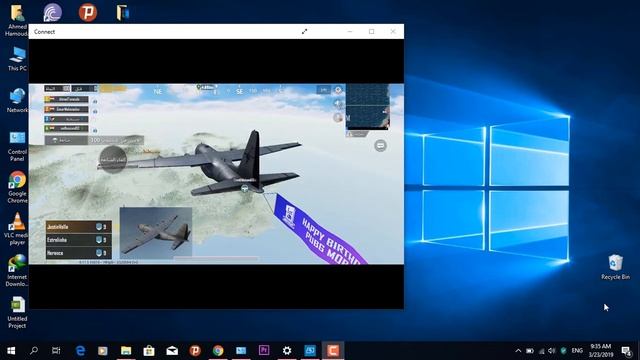Screen dimensions: 640x360
Task: Maximize the Connect window
Action: (x=371, y=31)
